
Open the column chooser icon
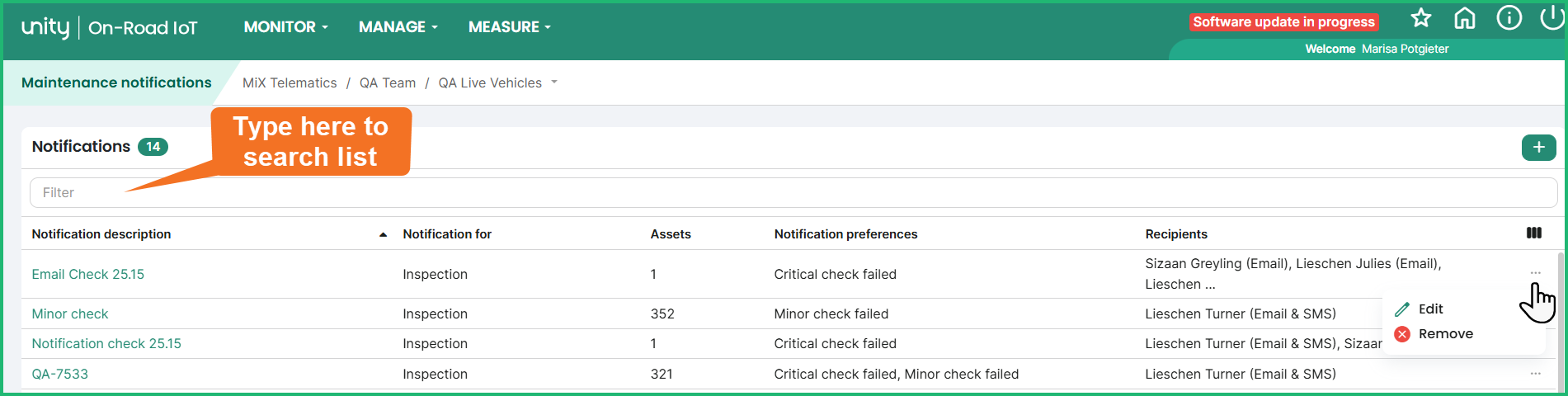pyautogui.click(x=1533, y=233)
